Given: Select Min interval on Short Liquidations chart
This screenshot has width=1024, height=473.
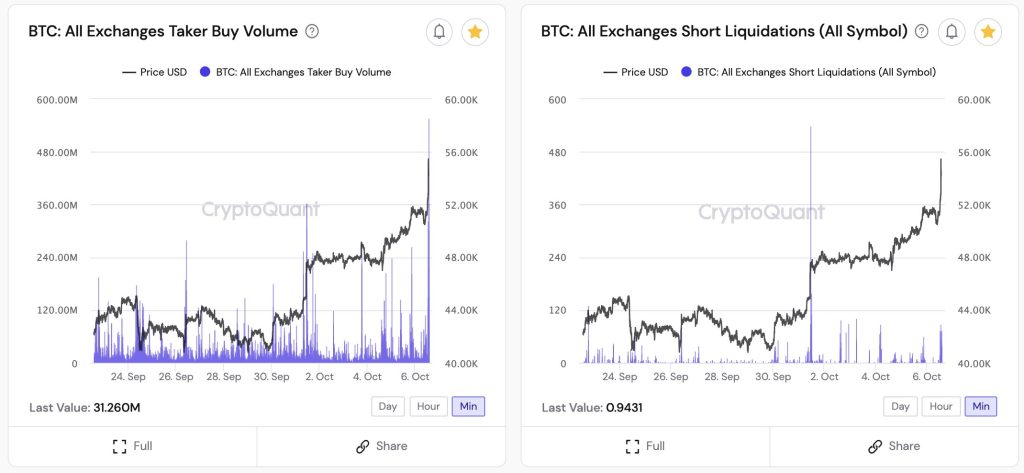Looking at the screenshot, I should pyautogui.click(x=980, y=406).
